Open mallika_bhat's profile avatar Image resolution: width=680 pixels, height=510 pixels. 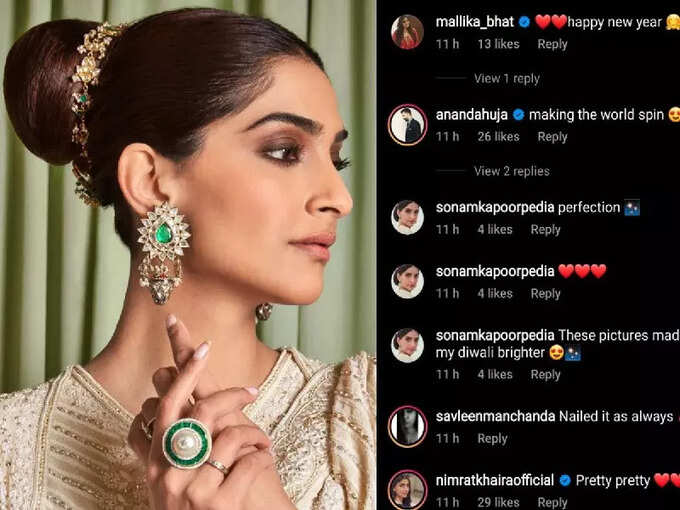click(407, 32)
